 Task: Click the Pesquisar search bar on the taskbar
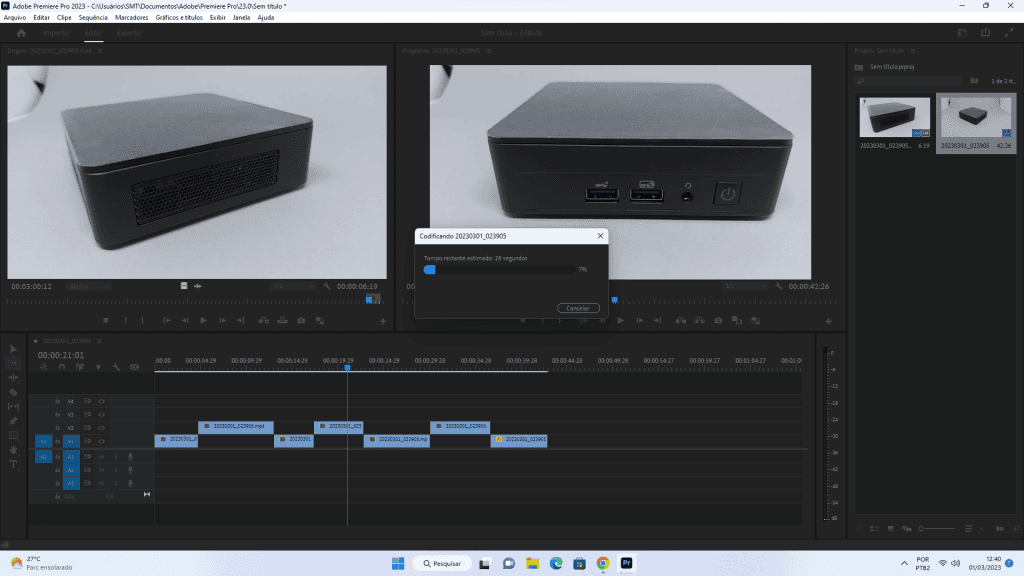[440, 562]
